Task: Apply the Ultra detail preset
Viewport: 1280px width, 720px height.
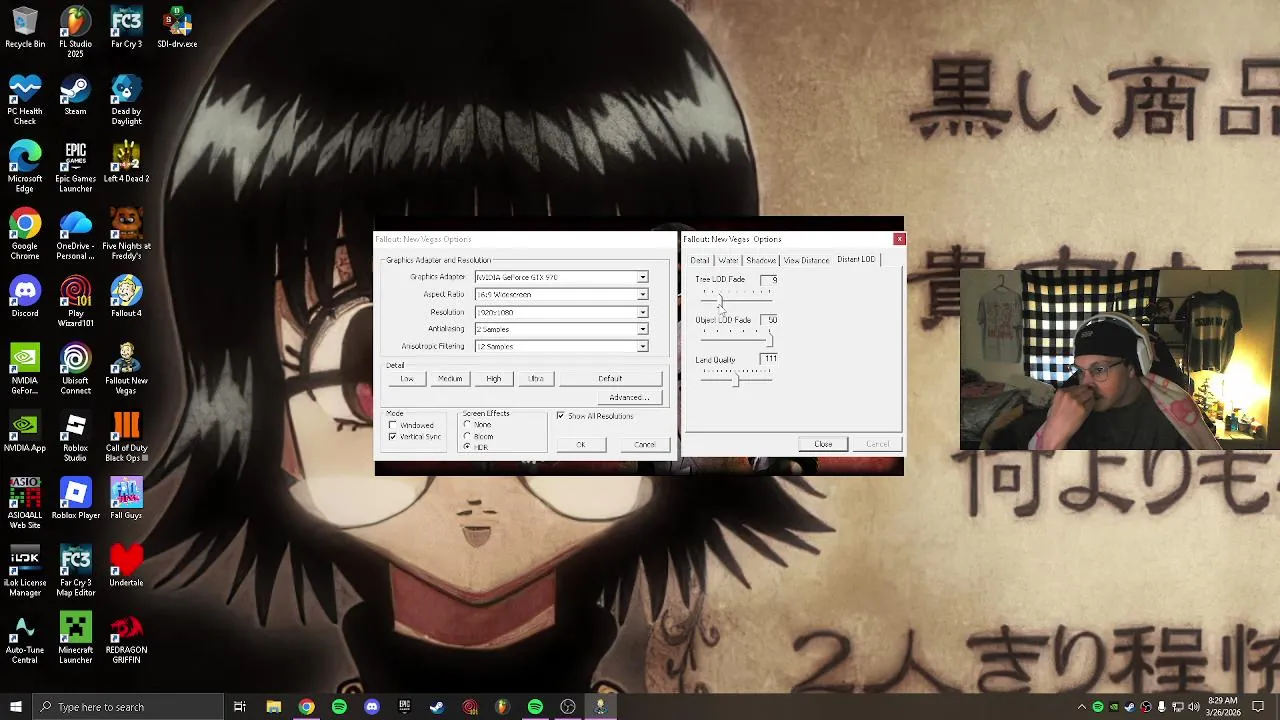Action: [x=536, y=379]
